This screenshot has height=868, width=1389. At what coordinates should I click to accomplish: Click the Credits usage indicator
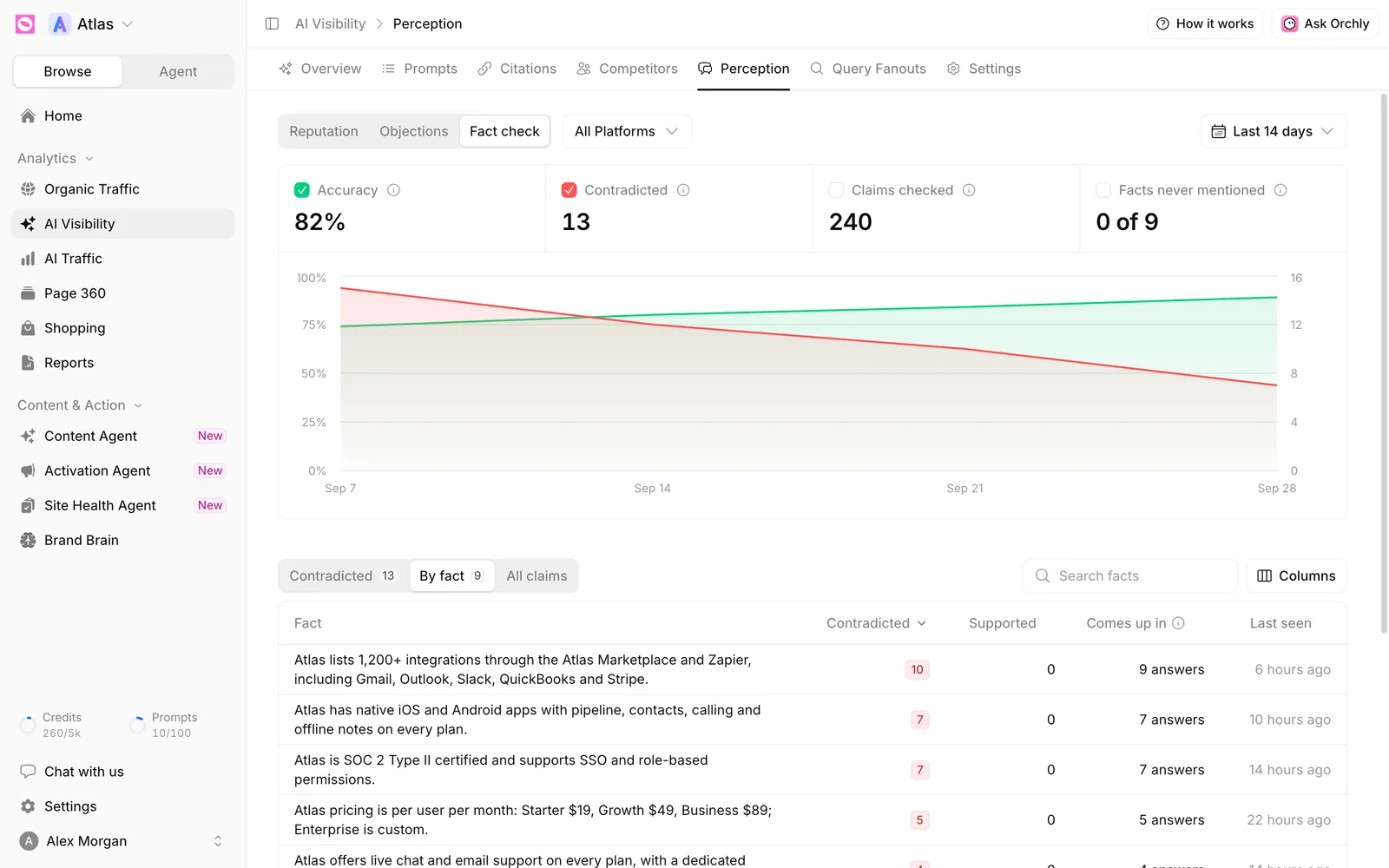click(50, 725)
